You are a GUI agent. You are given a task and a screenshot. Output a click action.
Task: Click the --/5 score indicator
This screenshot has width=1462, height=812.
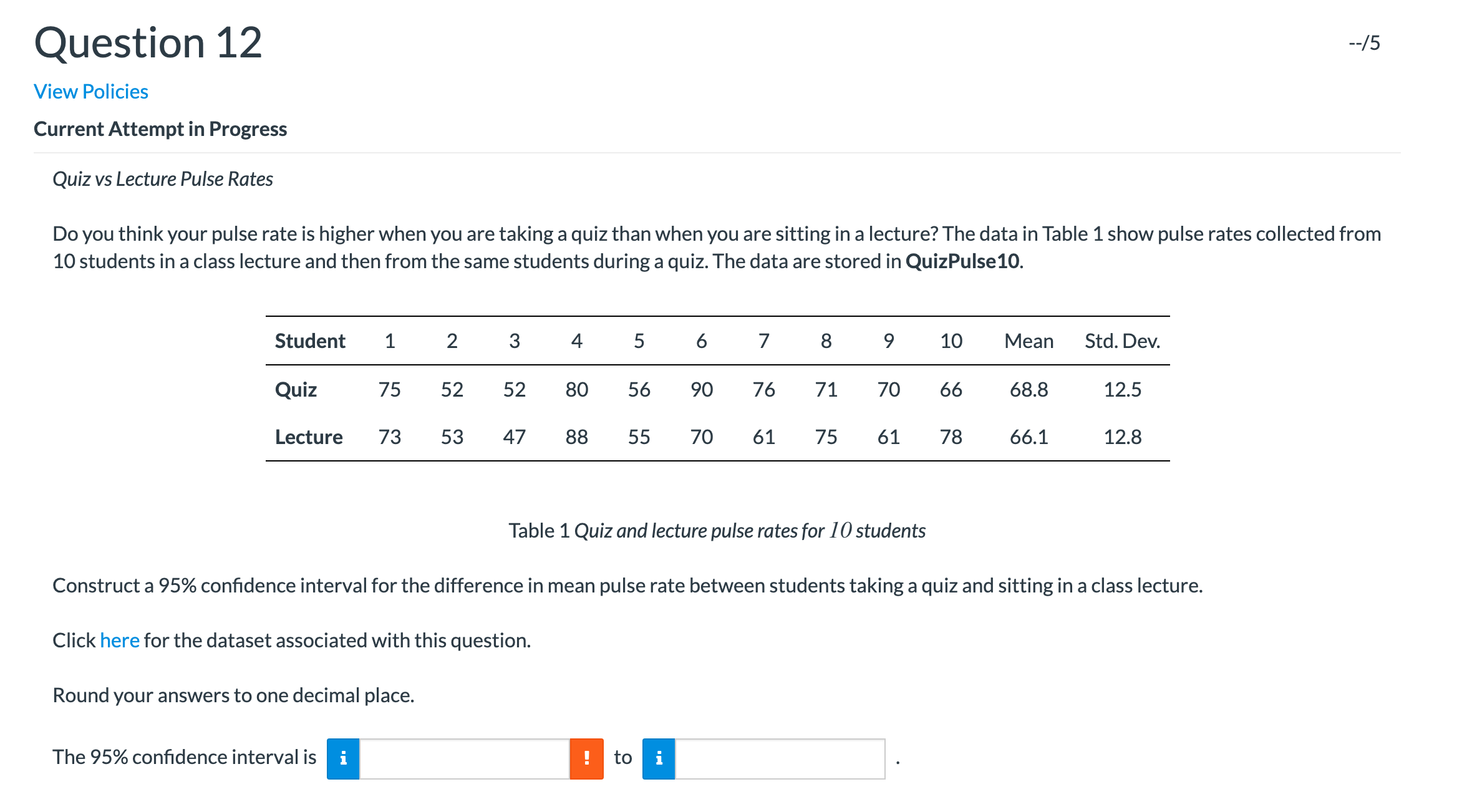coord(1365,43)
